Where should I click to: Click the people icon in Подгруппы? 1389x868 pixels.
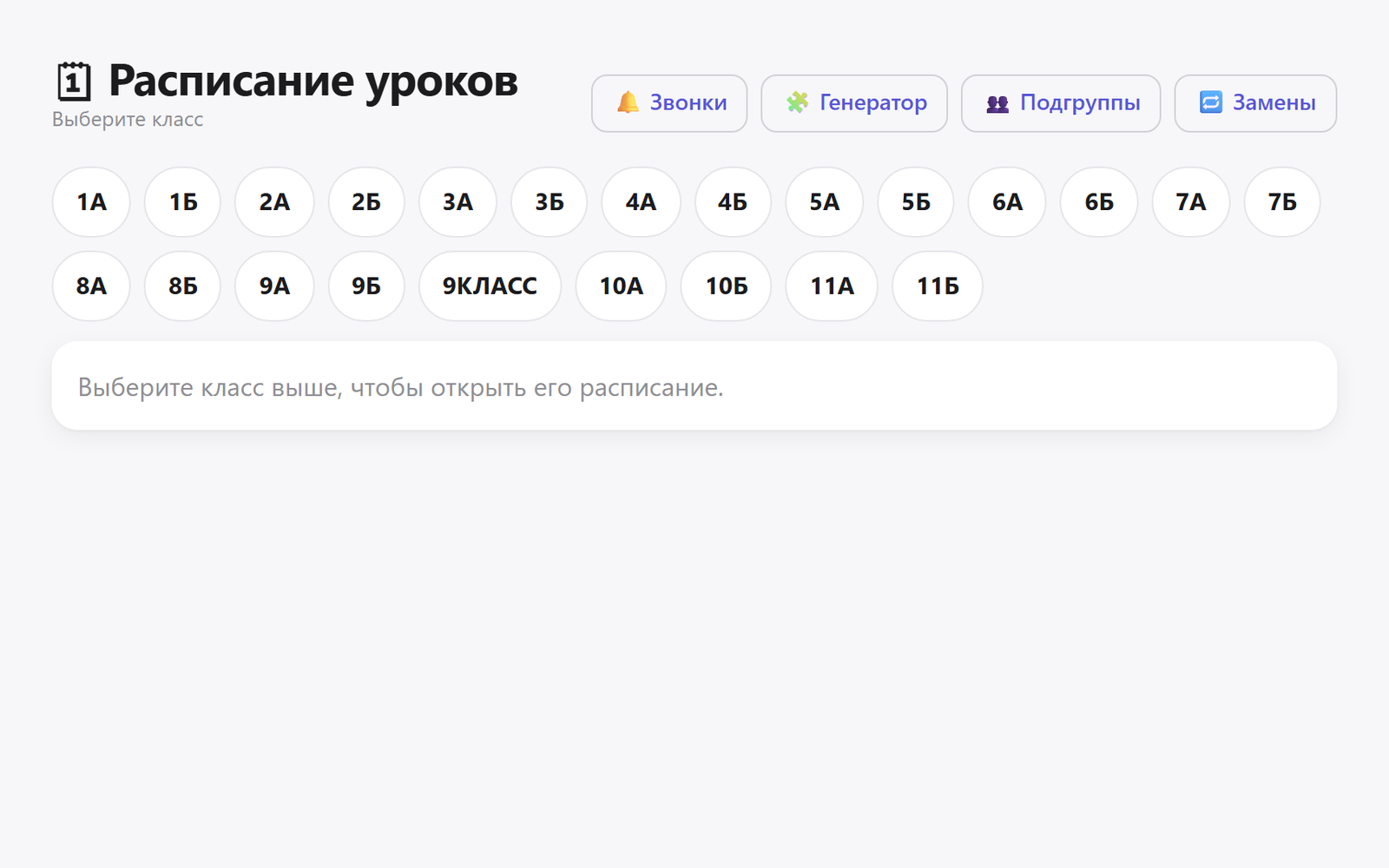[x=997, y=103]
